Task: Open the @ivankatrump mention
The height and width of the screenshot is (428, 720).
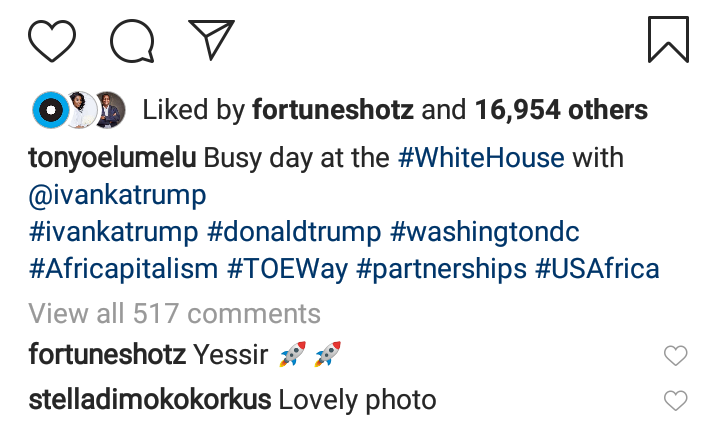Action: point(117,196)
